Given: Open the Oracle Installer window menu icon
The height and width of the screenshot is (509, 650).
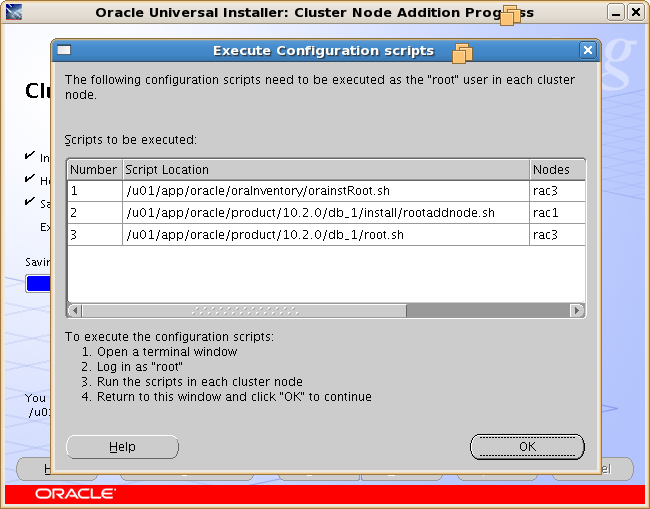Looking at the screenshot, I should pyautogui.click(x=14, y=12).
